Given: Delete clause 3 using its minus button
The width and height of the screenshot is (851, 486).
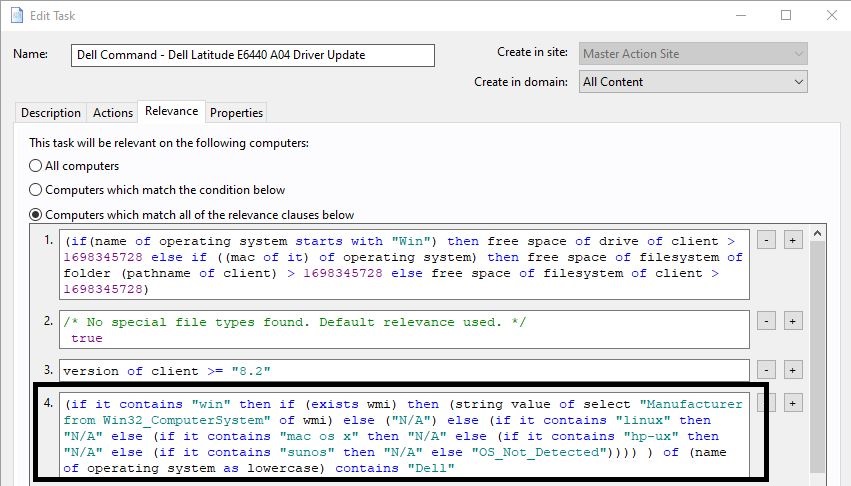Looking at the screenshot, I should [x=765, y=370].
